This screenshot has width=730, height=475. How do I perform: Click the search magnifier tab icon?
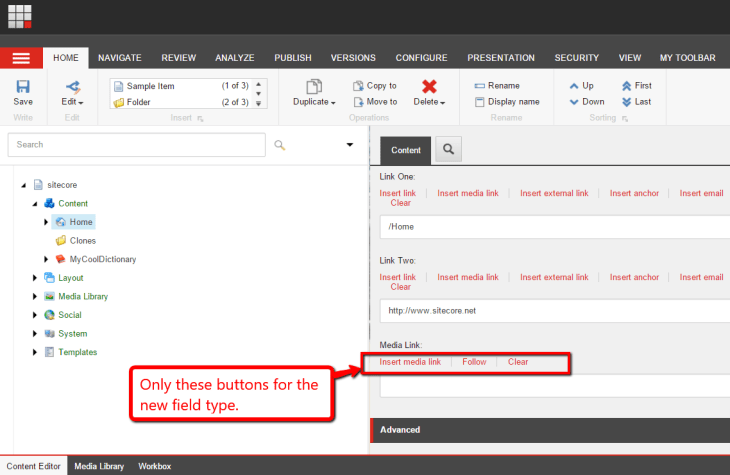(449, 149)
